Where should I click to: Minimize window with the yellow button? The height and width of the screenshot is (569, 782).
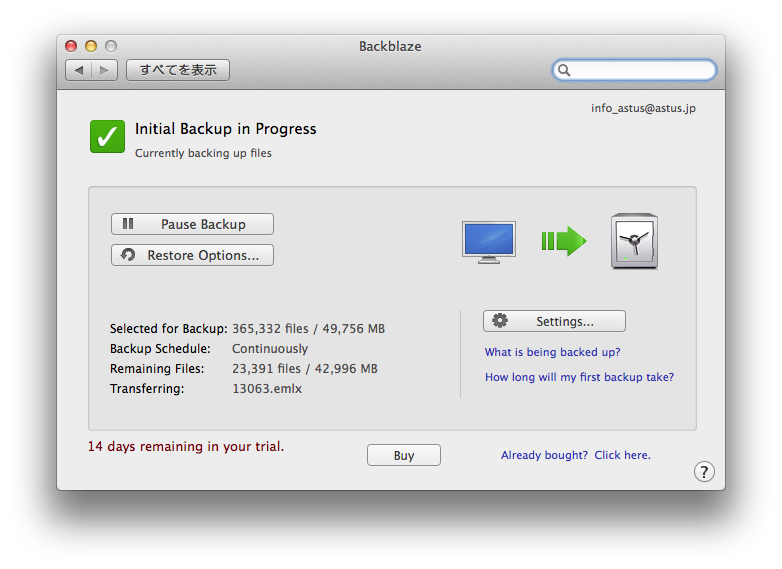[91, 46]
